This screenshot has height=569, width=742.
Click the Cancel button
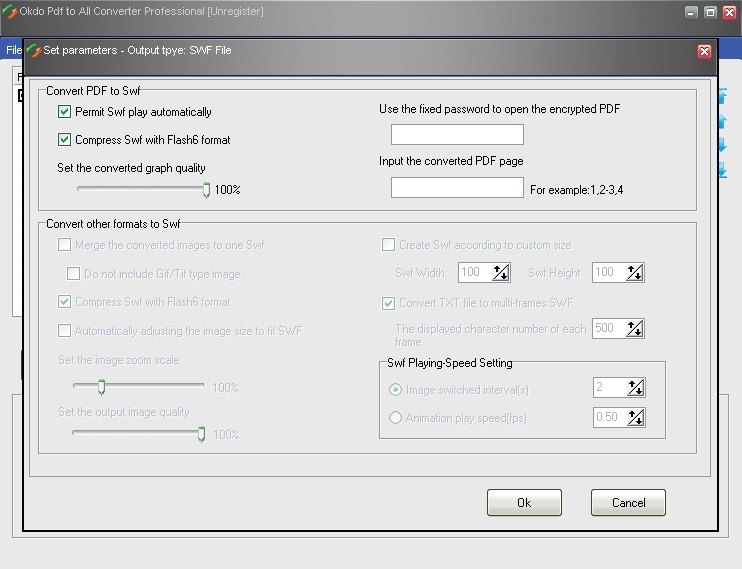[628, 502]
